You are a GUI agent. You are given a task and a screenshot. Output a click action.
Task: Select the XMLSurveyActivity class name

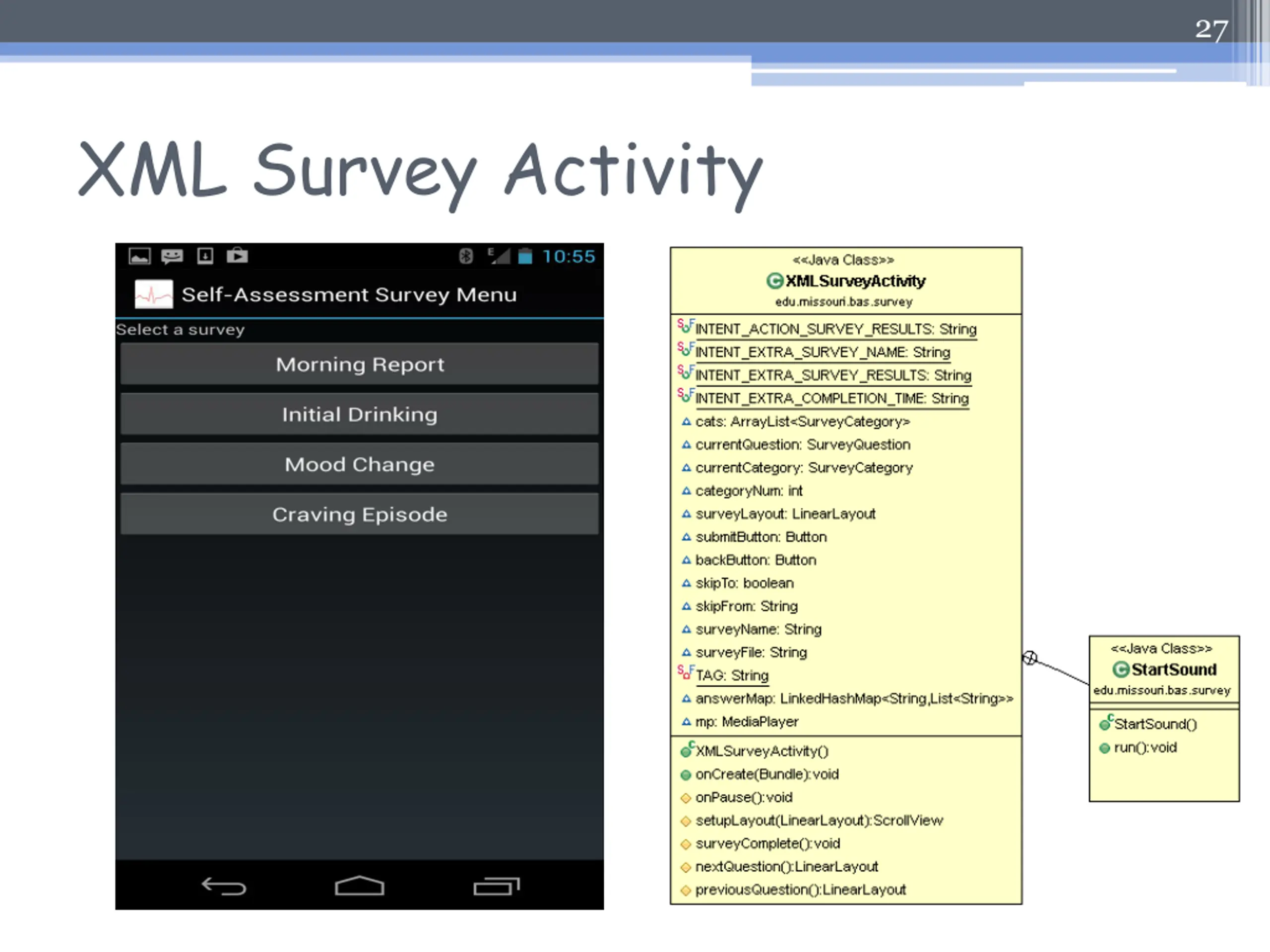[855, 281]
